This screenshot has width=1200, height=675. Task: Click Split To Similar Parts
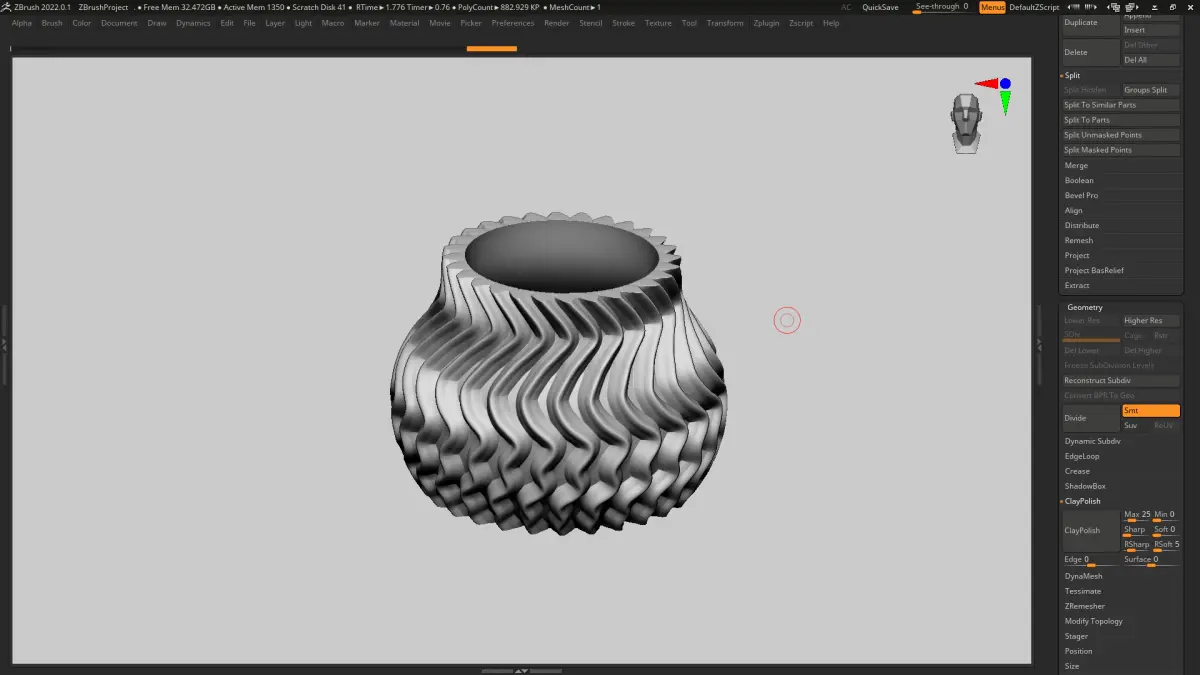(1121, 105)
